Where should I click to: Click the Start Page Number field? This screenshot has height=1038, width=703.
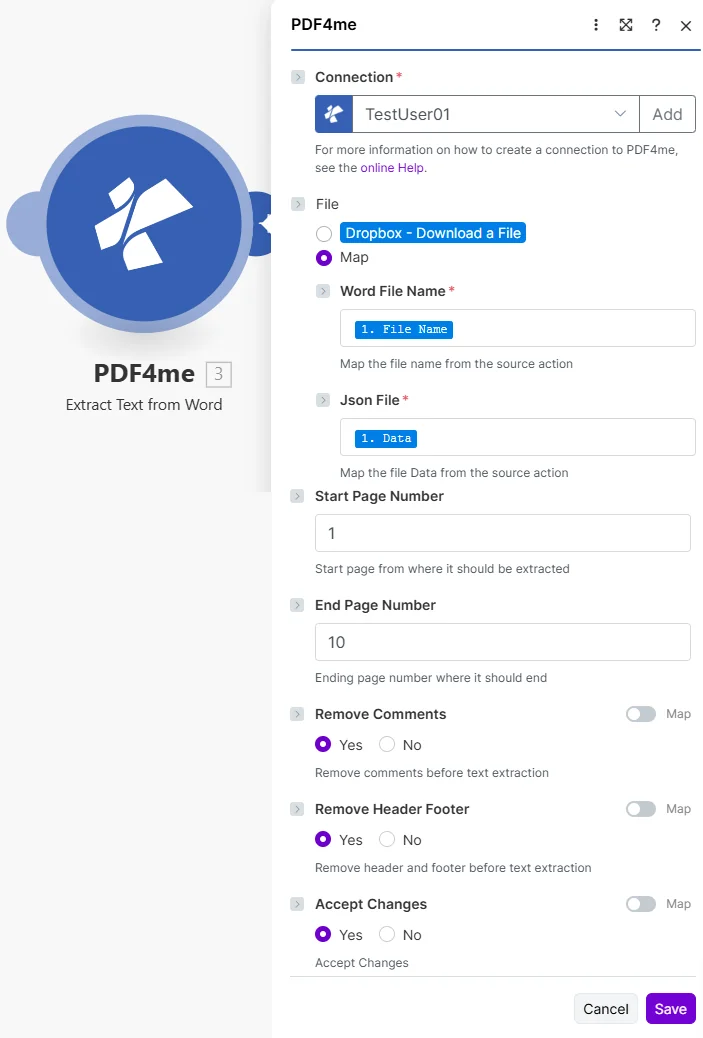pyautogui.click(x=502, y=533)
